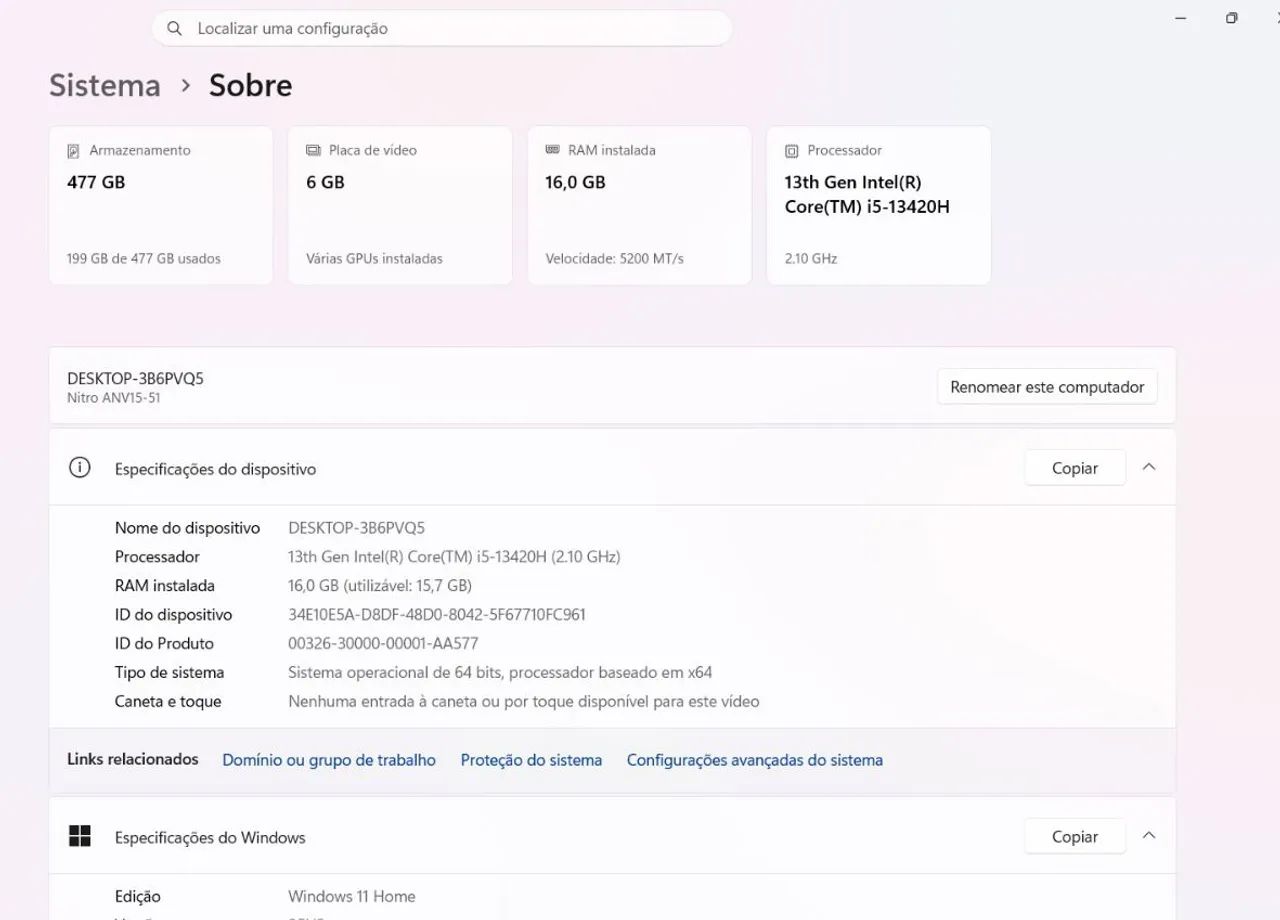
Task: Collapse the Especificações do Windows section
Action: [1149, 836]
